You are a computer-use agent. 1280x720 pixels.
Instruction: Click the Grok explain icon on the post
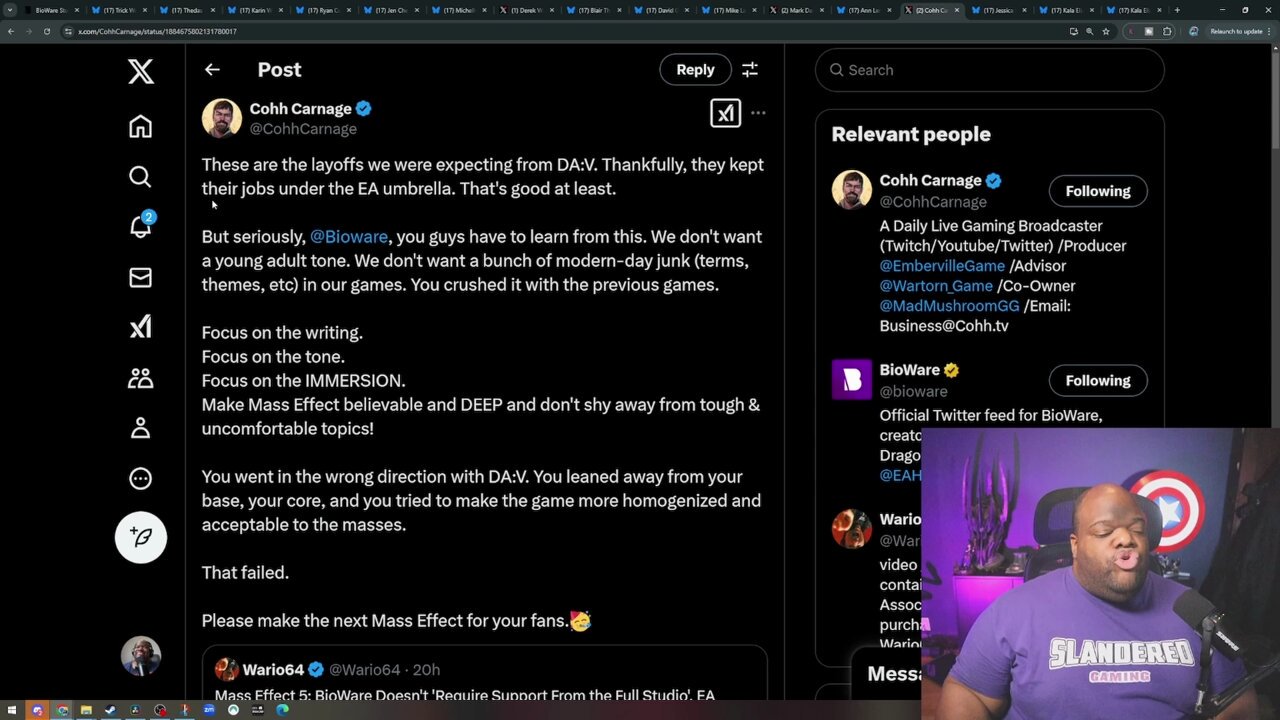(x=726, y=113)
